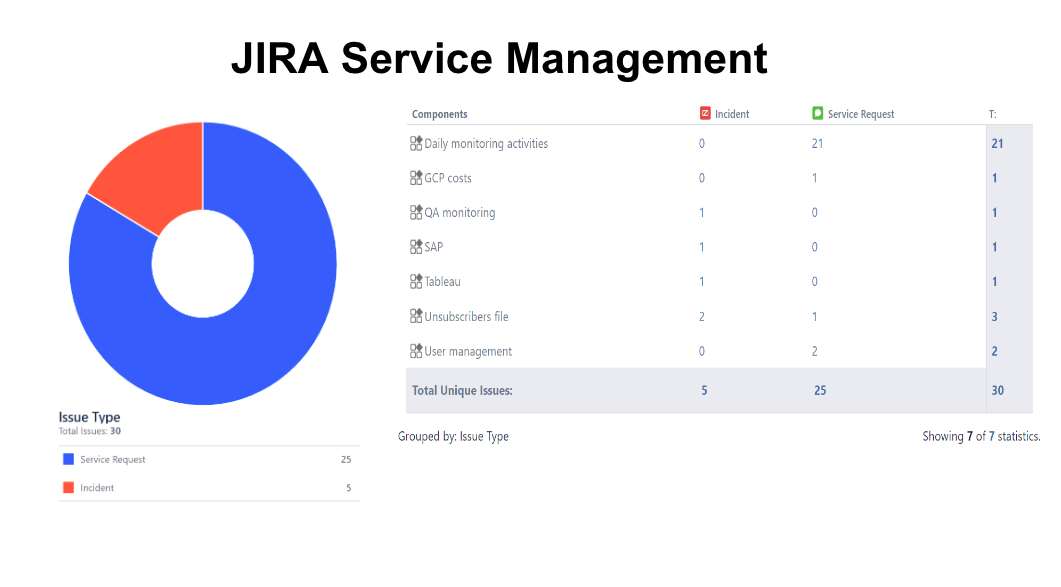Click Incident column header text
1061x587 pixels.
(732, 114)
